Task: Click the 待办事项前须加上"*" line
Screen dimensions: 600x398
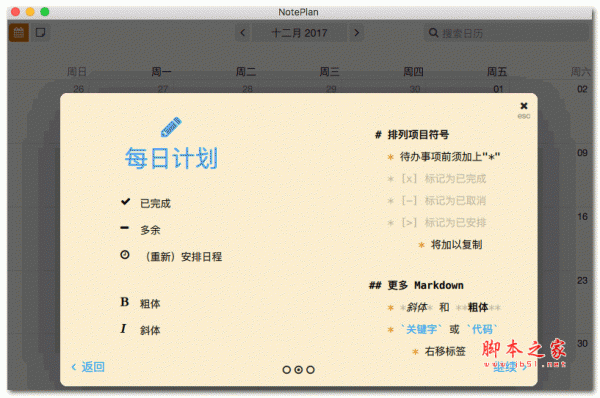Action: pos(444,157)
